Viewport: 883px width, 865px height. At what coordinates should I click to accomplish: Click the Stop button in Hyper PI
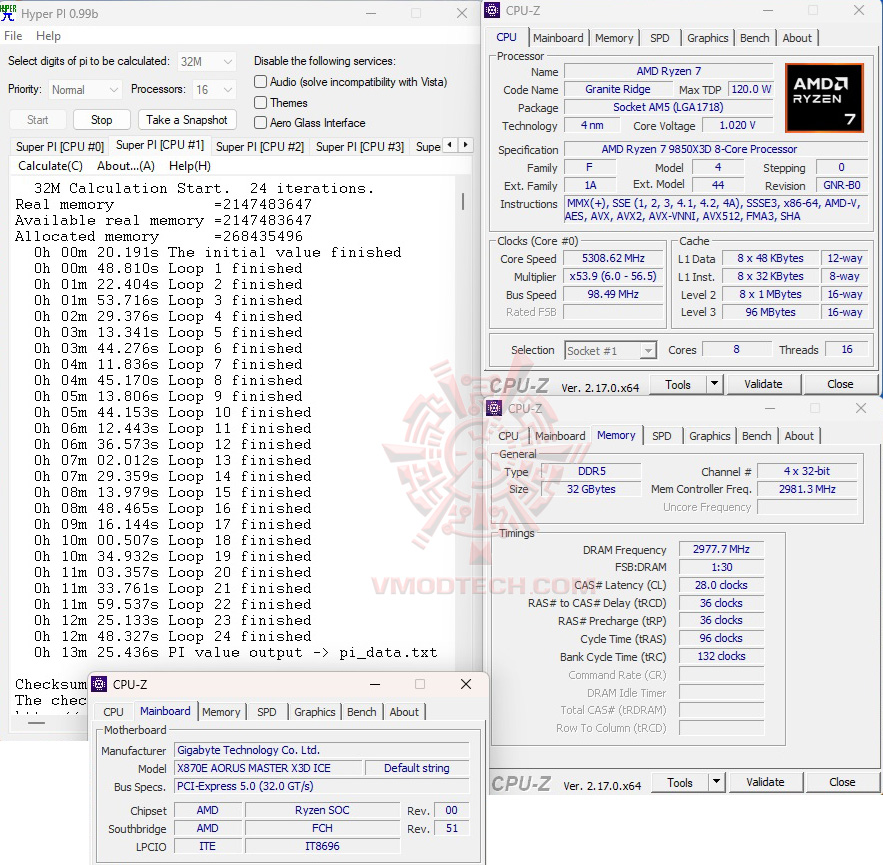[101, 120]
